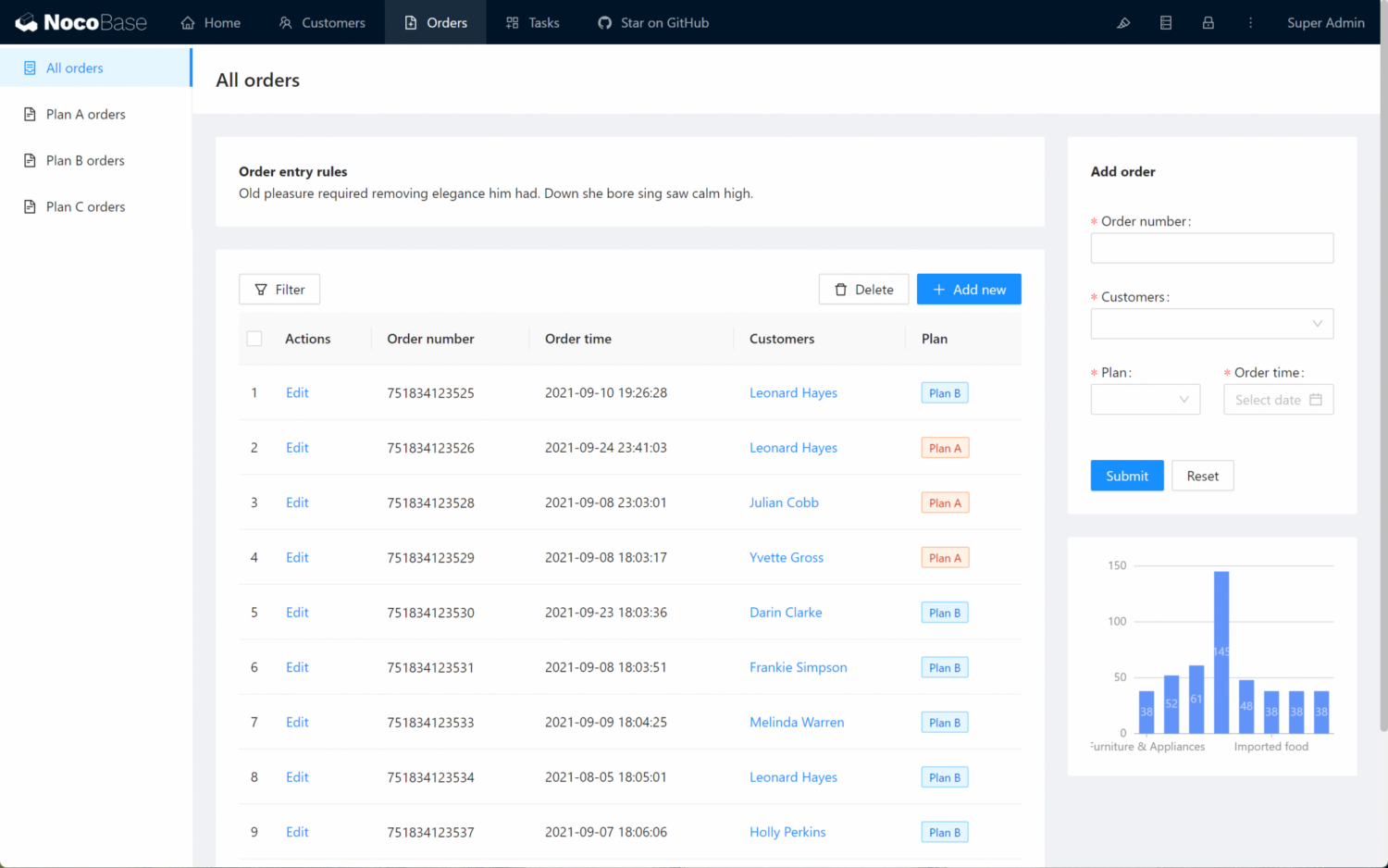Click the Delete button

863,290
